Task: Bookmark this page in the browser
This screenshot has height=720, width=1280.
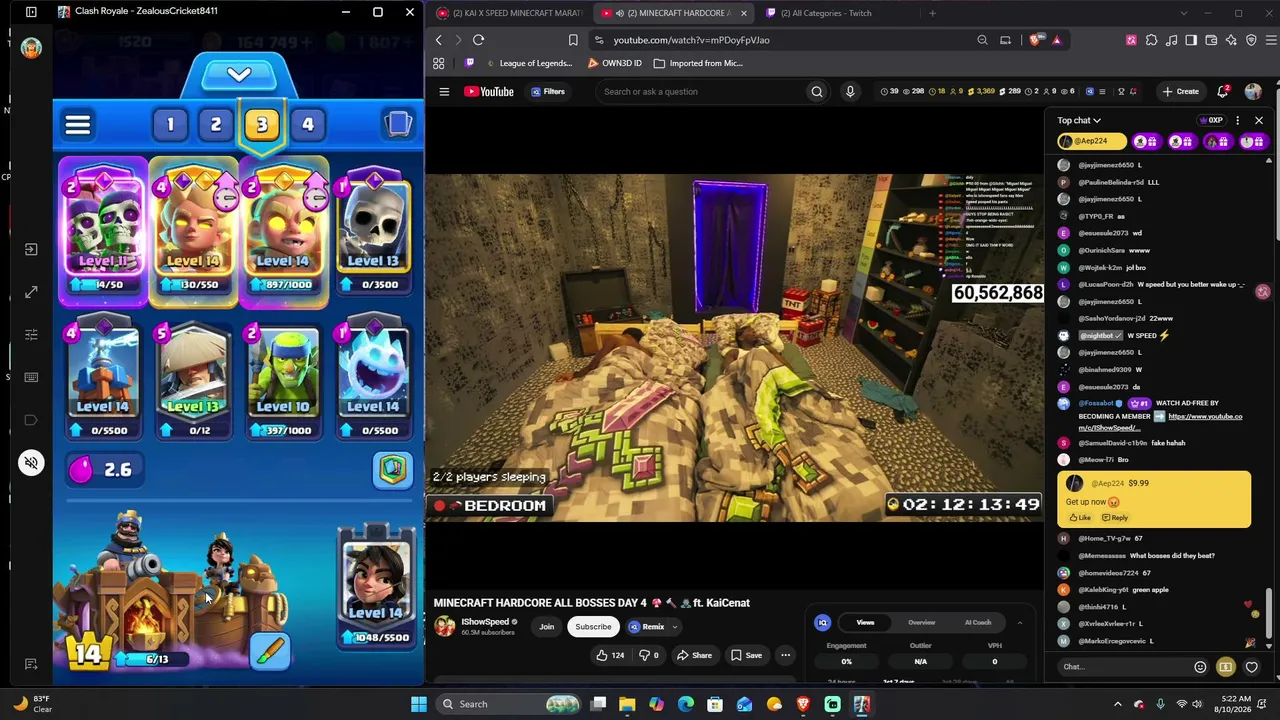Action: [x=573, y=40]
